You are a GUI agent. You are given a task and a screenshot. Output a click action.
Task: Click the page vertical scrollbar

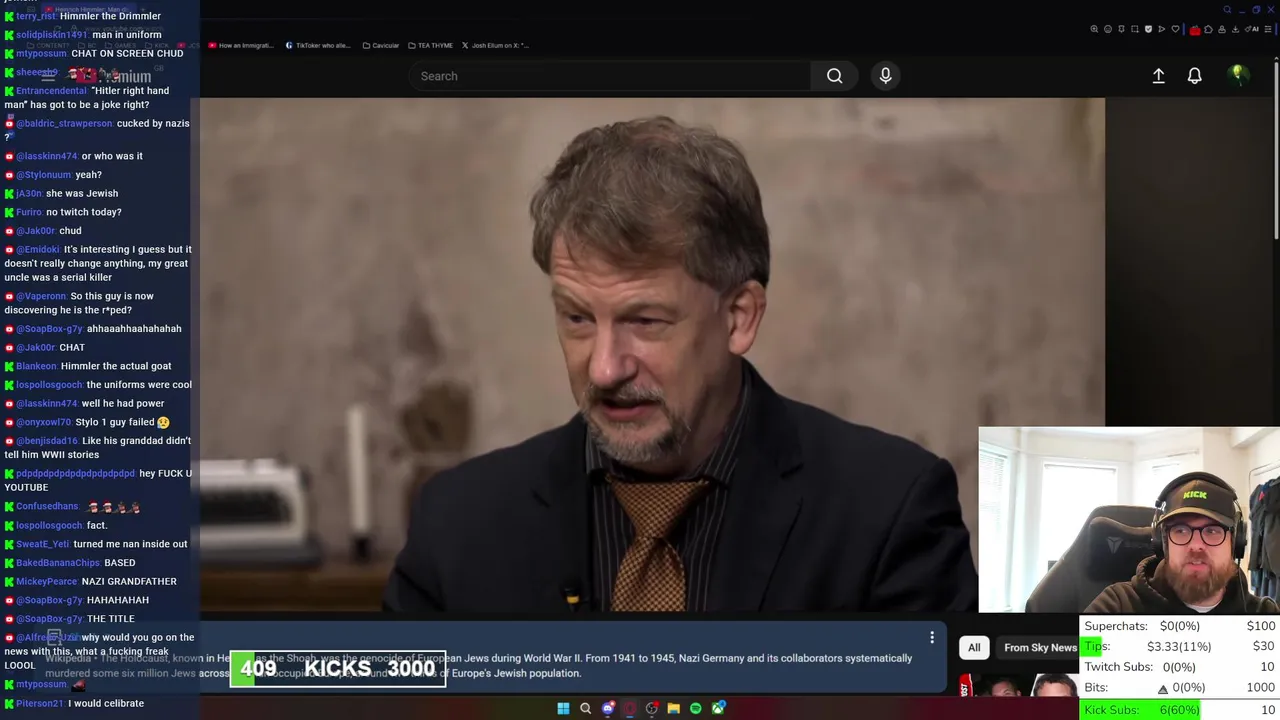coord(1276,150)
